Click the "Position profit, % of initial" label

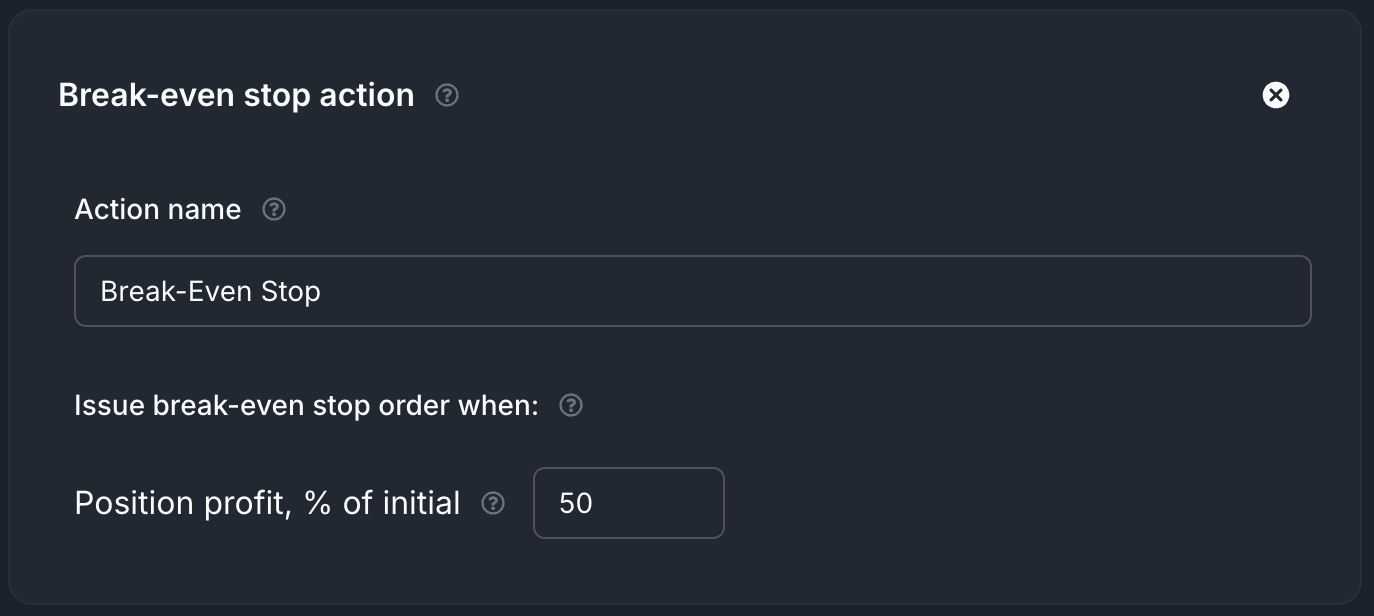pos(267,503)
